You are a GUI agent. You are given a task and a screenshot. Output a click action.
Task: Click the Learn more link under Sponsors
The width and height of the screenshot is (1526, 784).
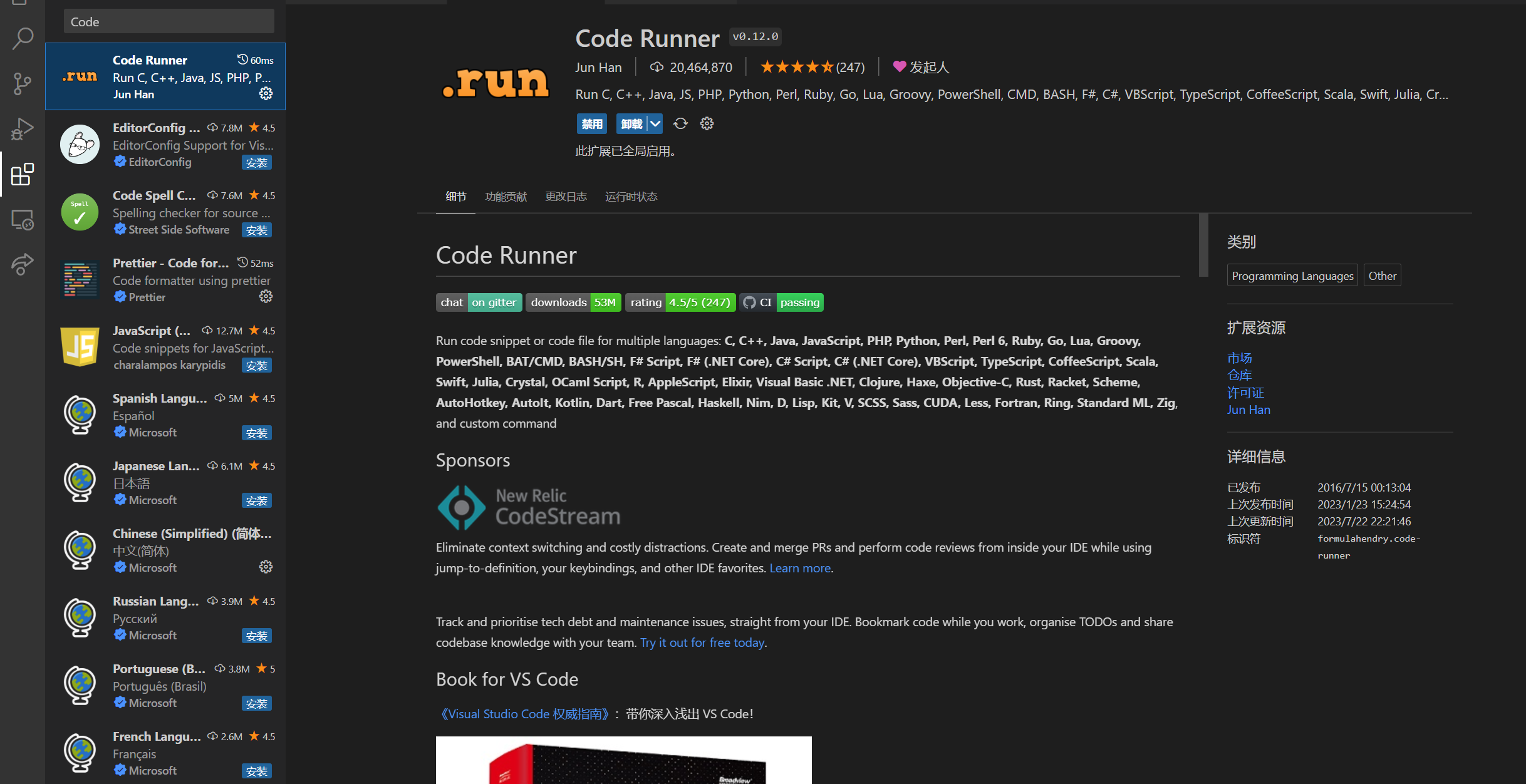point(799,567)
